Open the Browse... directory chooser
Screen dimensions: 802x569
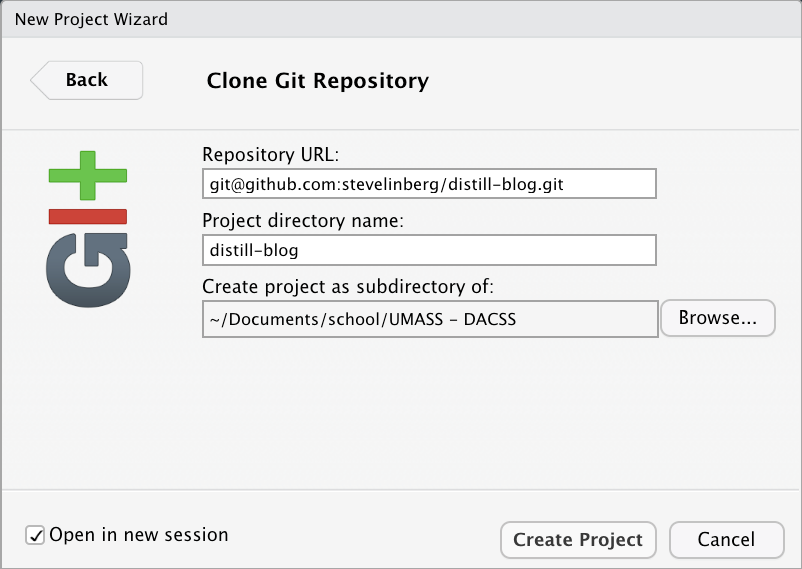click(x=718, y=318)
